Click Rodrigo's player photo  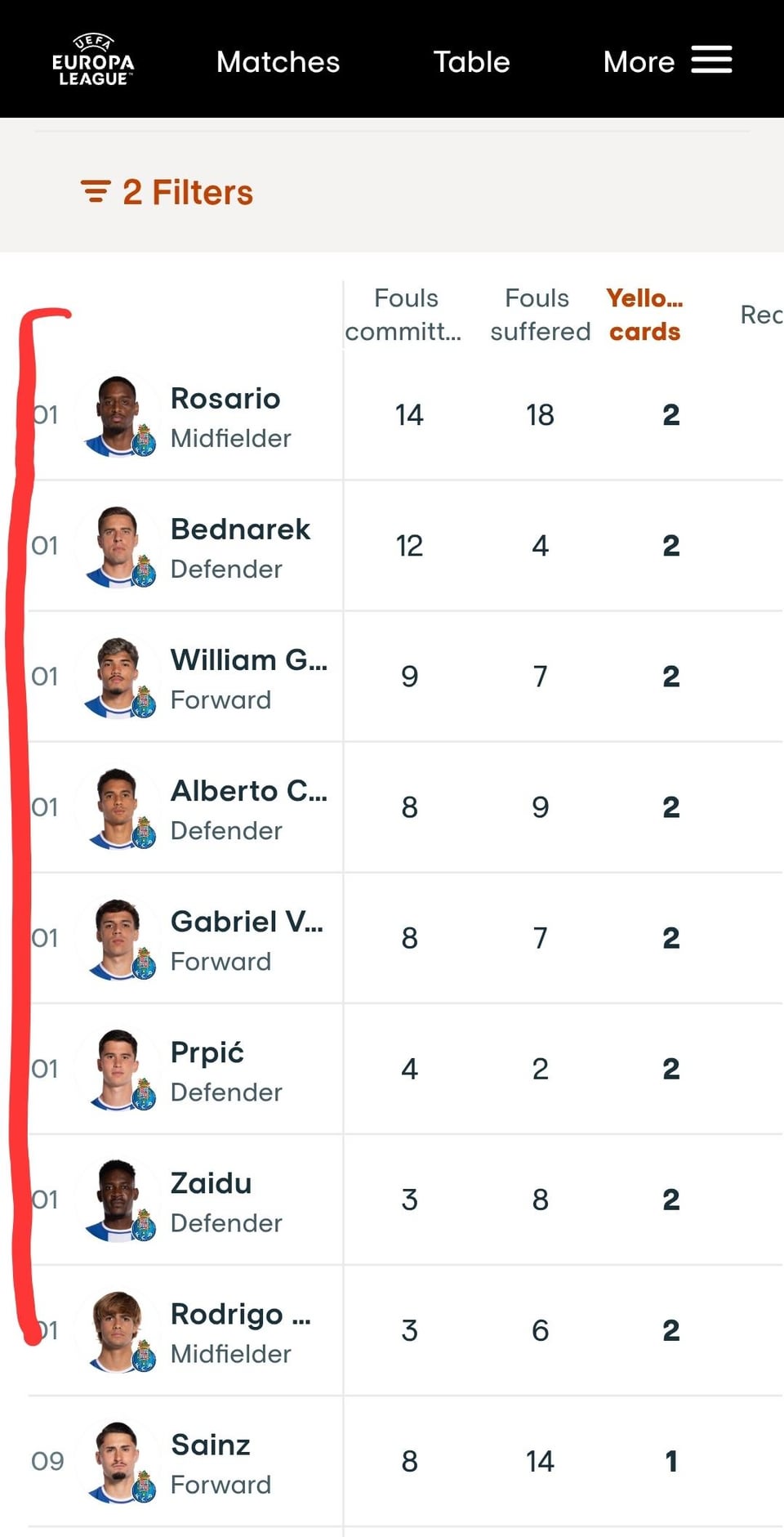pyautogui.click(x=118, y=1330)
